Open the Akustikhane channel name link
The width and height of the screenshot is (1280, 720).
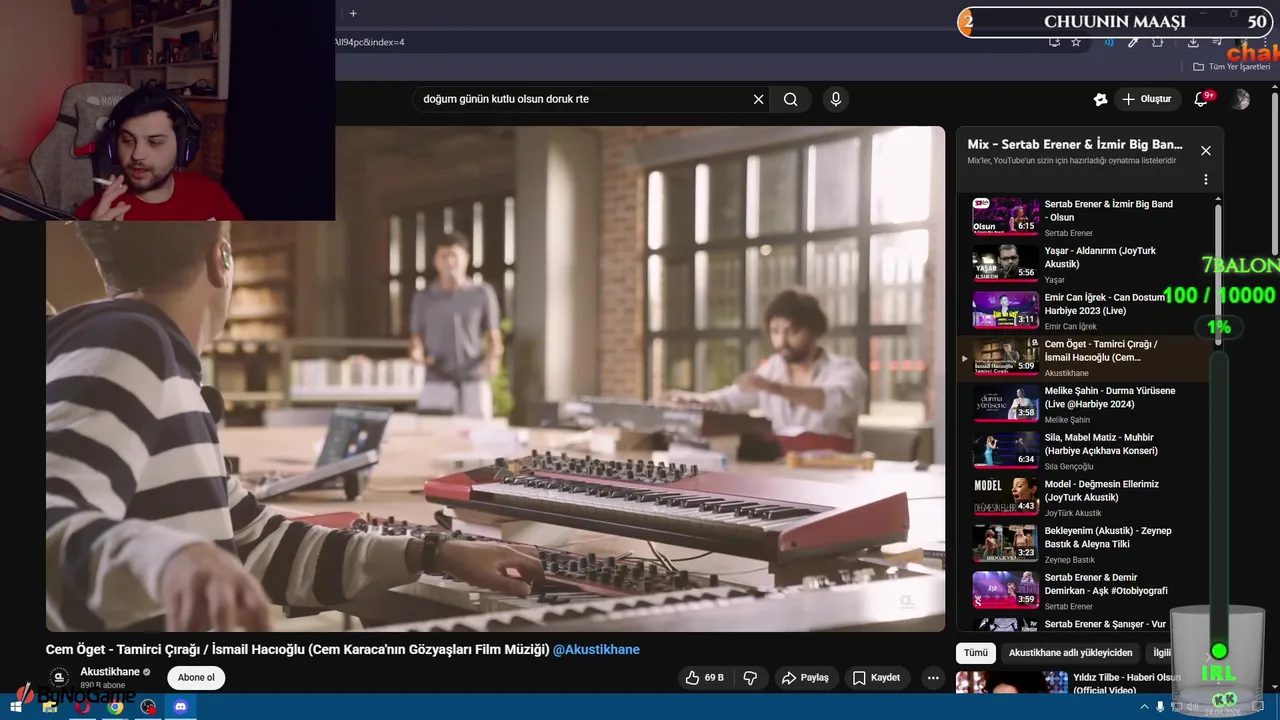pyautogui.click(x=110, y=672)
